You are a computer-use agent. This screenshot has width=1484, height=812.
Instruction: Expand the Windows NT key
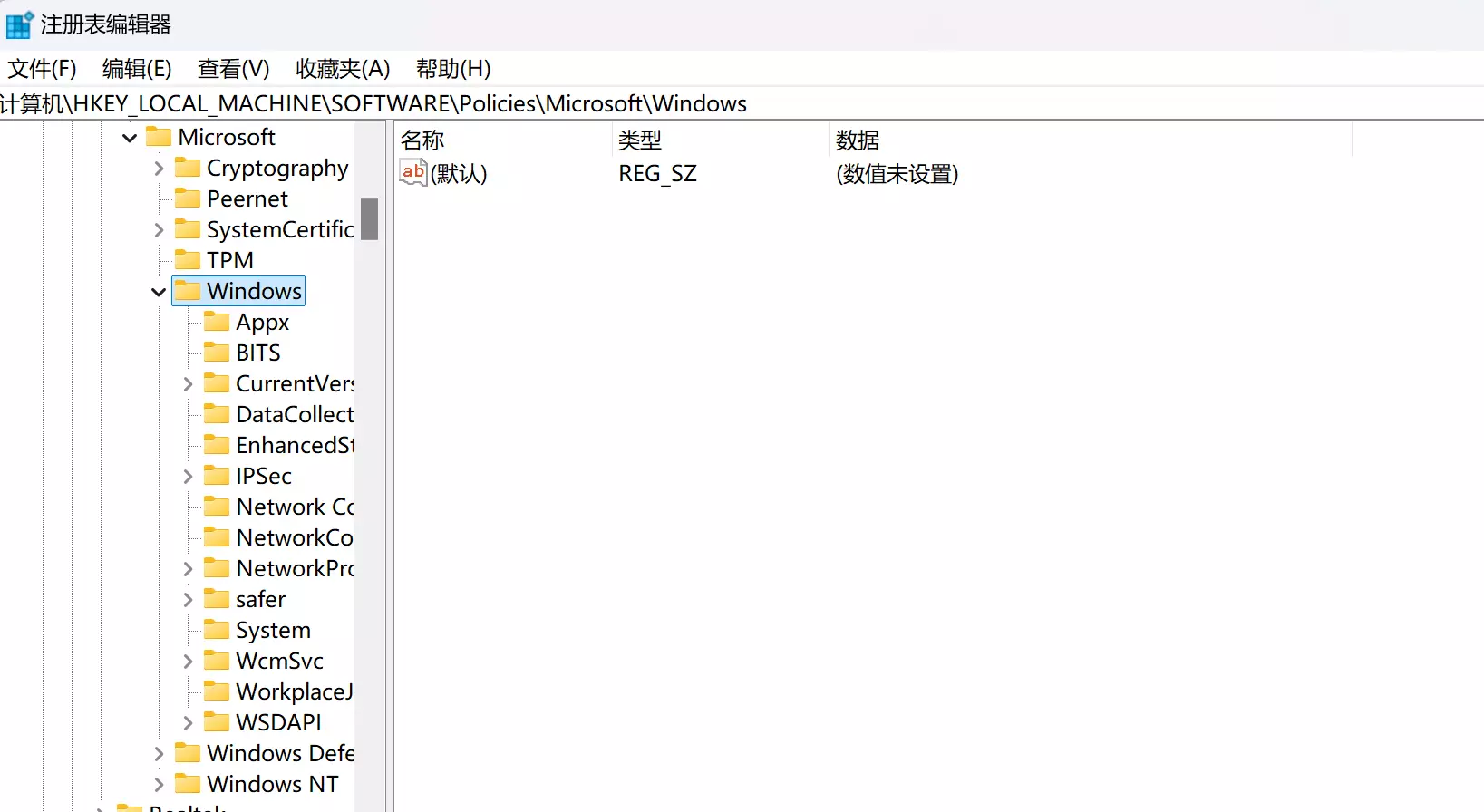pos(159,785)
